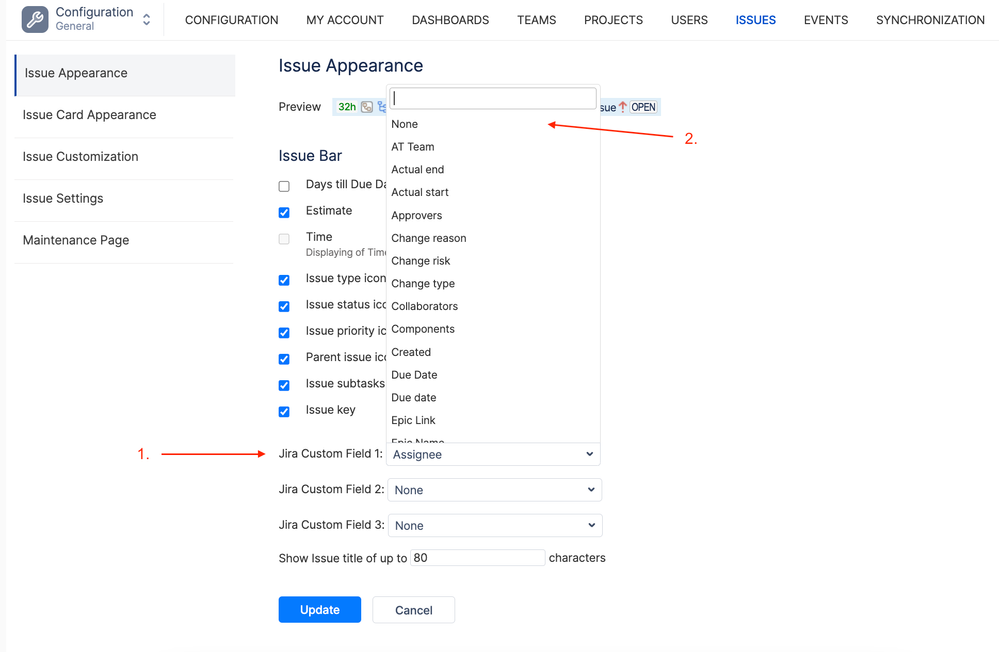Select the capitalized Due Date option
Image resolution: width=999 pixels, height=652 pixels.
click(493, 375)
